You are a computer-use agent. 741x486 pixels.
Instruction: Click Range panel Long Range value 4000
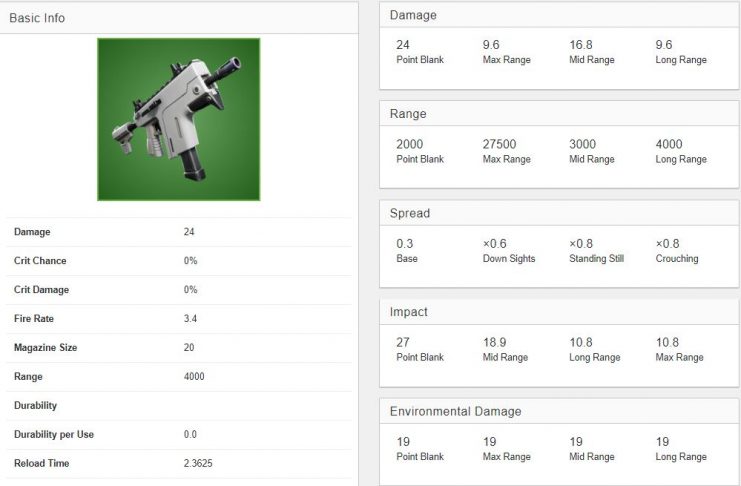pyautogui.click(x=669, y=144)
